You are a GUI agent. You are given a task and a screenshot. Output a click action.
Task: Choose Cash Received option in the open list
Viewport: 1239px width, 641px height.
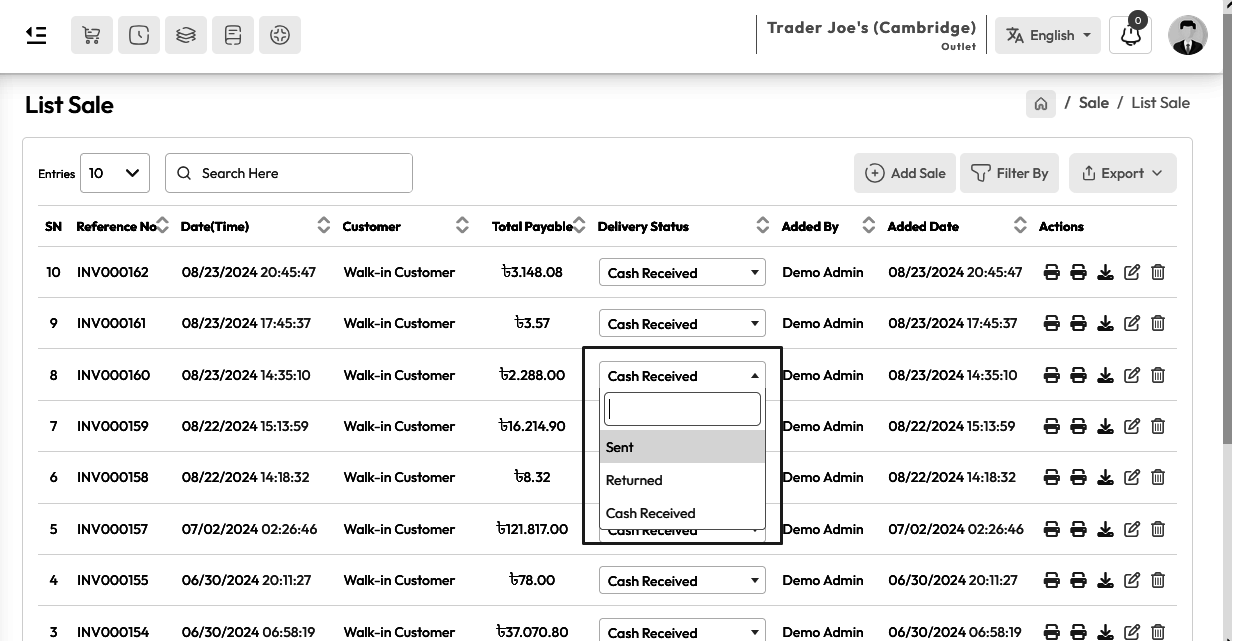(x=682, y=513)
